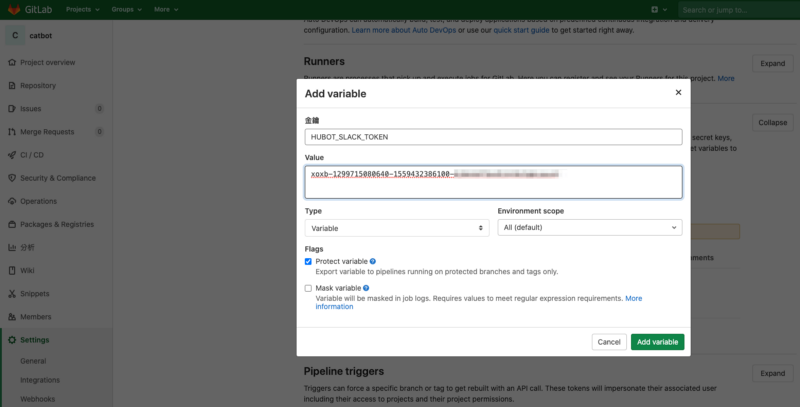The width and height of the screenshot is (800, 407).
Task: Open the Project overview home icon
Action: 12,62
